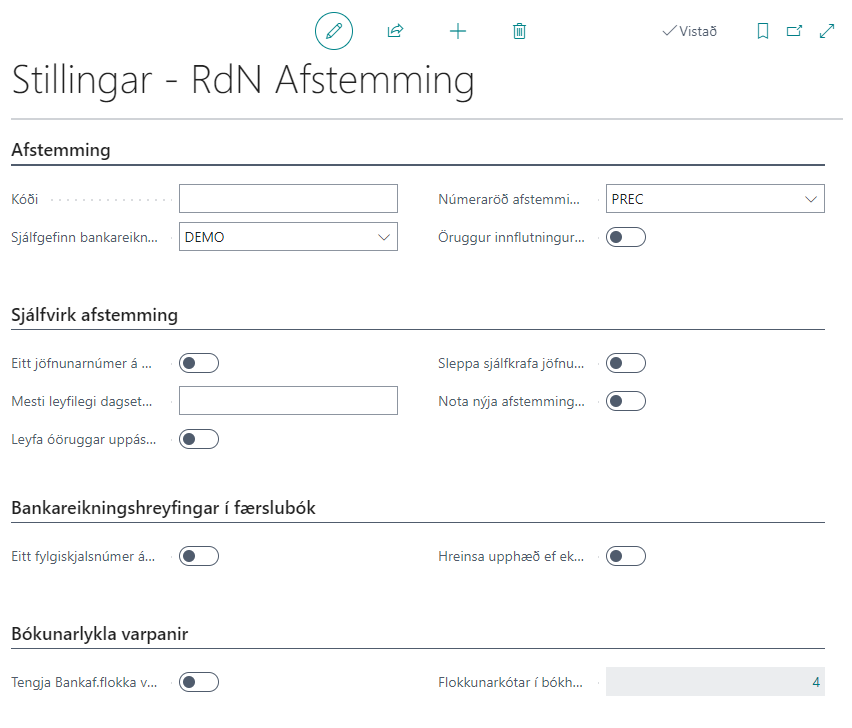This screenshot has width=852, height=728.
Task: Click the expand to full screen icon
Action: click(827, 31)
